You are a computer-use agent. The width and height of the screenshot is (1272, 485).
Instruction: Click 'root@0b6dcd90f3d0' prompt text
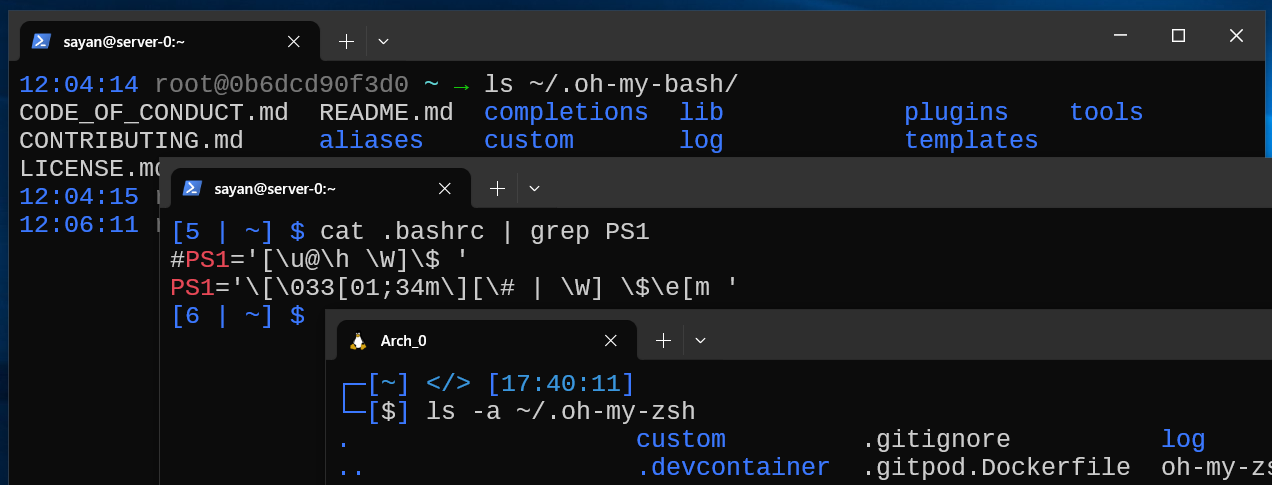pyautogui.click(x=281, y=84)
